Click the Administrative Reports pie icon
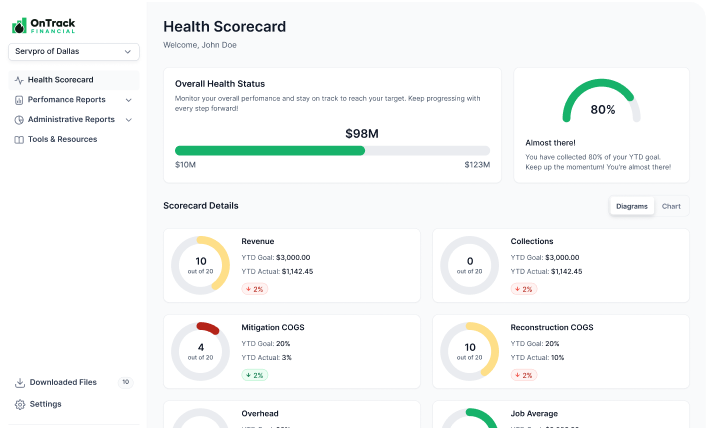 pos(19,120)
